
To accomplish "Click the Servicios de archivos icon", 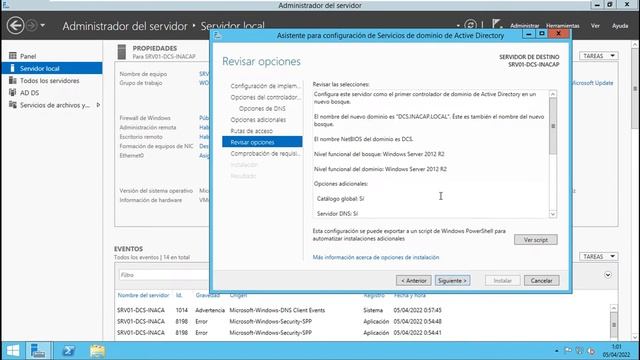I will tap(13, 104).
